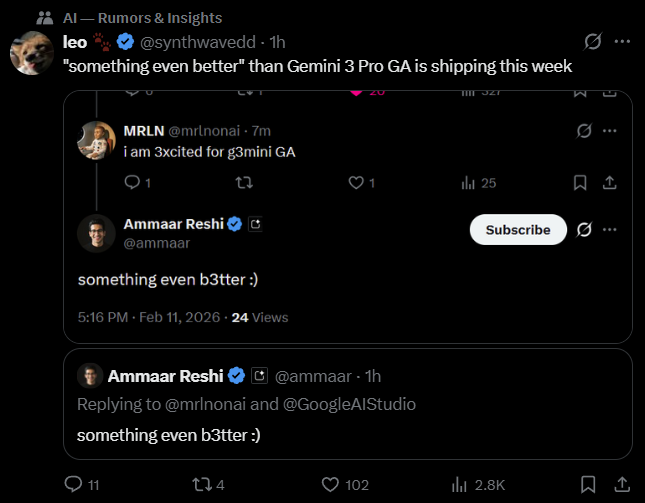View analytics showing 2.8K views

[461, 484]
